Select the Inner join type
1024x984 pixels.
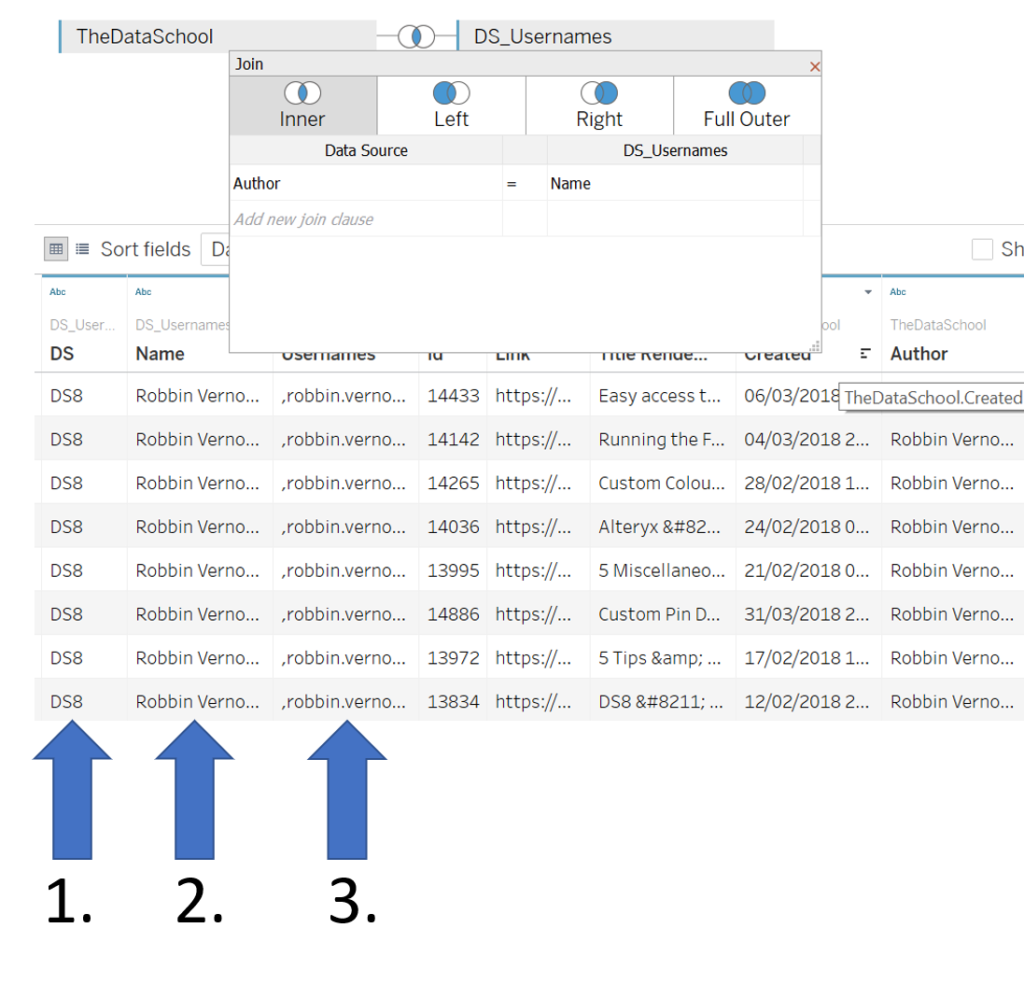302,104
